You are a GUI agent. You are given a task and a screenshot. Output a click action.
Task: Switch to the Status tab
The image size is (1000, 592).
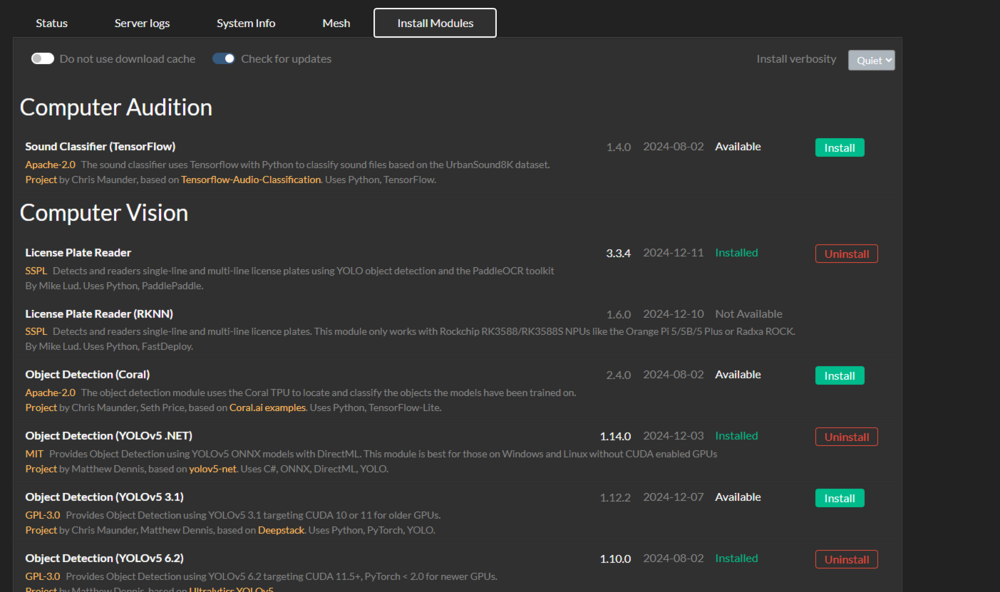[x=52, y=23]
